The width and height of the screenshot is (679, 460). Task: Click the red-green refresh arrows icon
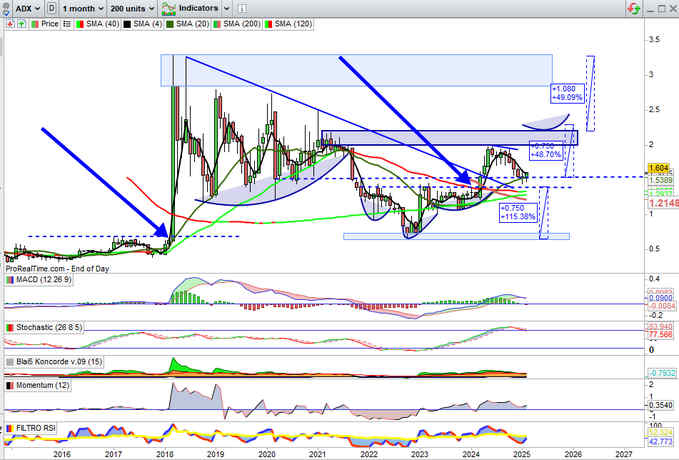[634, 8]
